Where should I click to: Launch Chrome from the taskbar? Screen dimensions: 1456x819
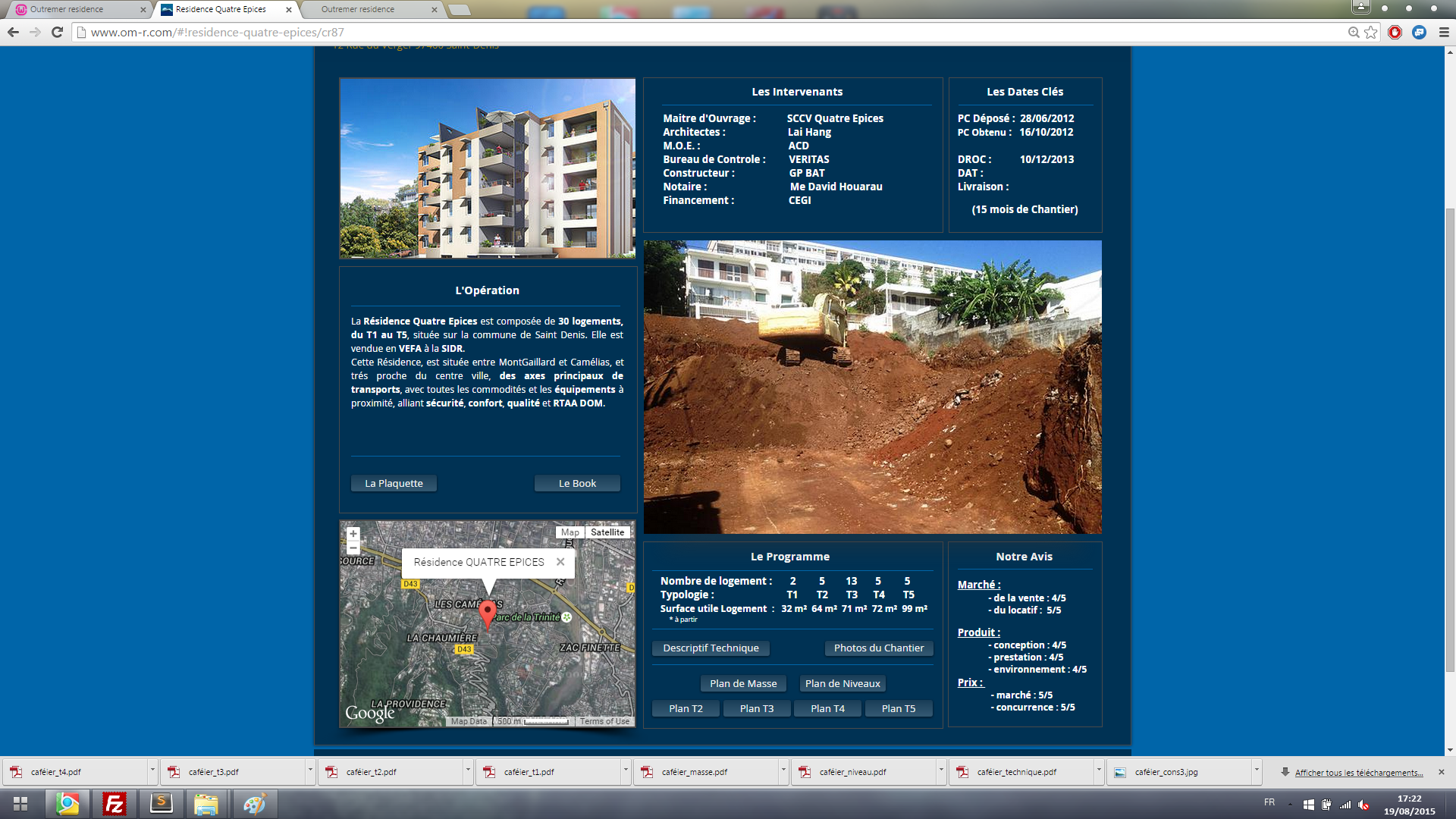click(67, 804)
